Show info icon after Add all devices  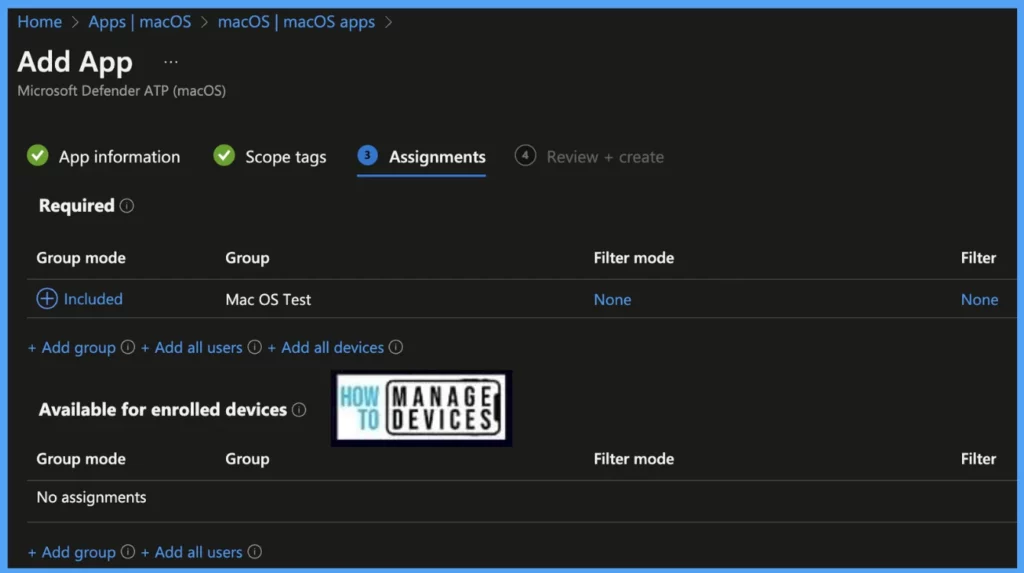[x=396, y=347]
